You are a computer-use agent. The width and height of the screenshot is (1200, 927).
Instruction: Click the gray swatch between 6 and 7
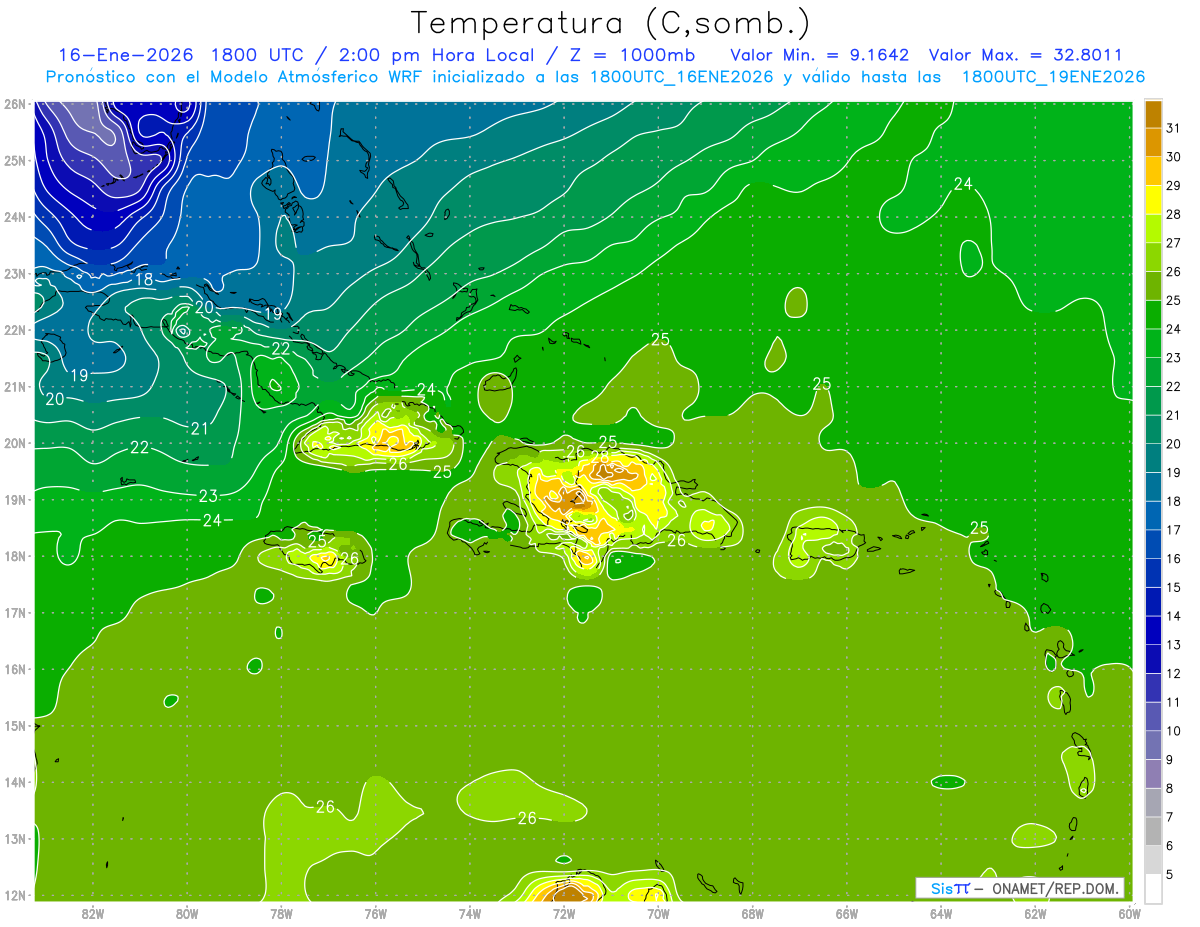tap(1153, 831)
